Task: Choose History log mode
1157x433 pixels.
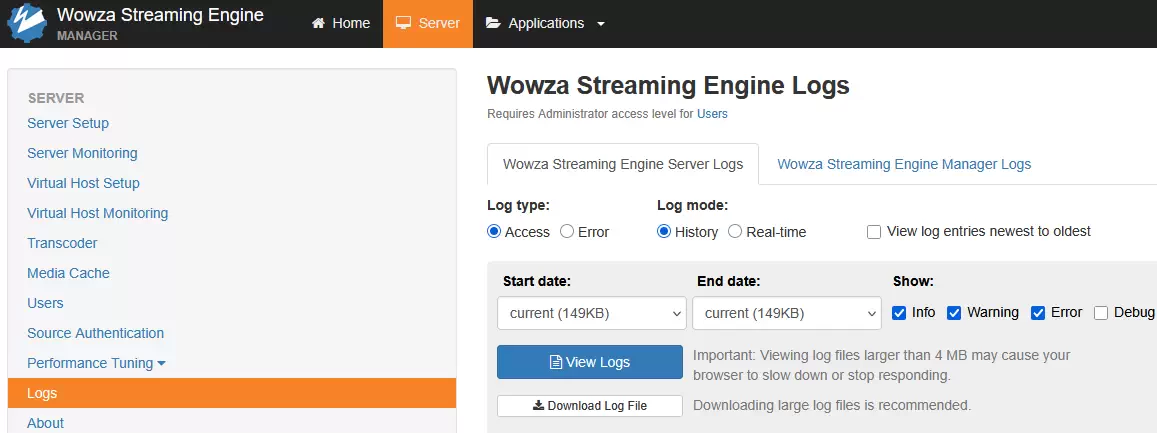Action: (x=664, y=232)
